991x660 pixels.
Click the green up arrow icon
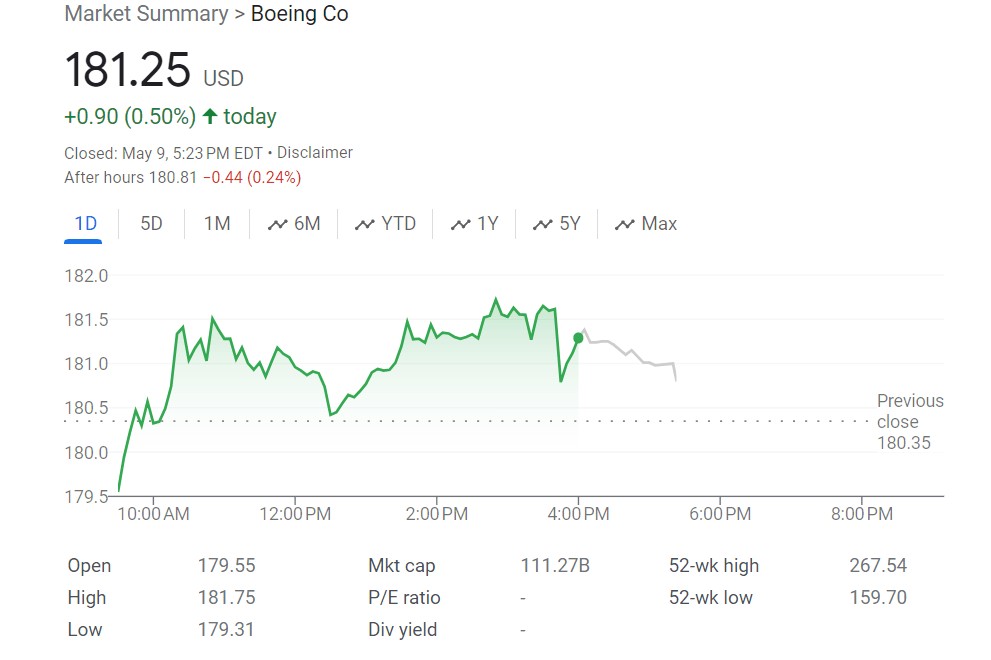[210, 117]
